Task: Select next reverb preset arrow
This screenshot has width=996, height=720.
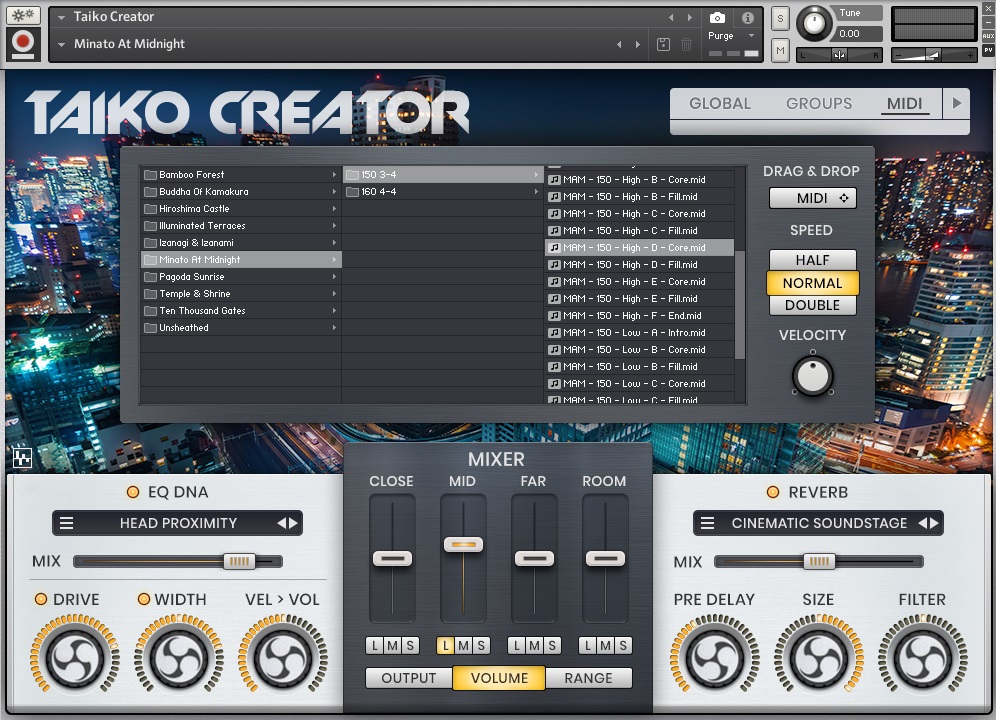Action: (934, 523)
